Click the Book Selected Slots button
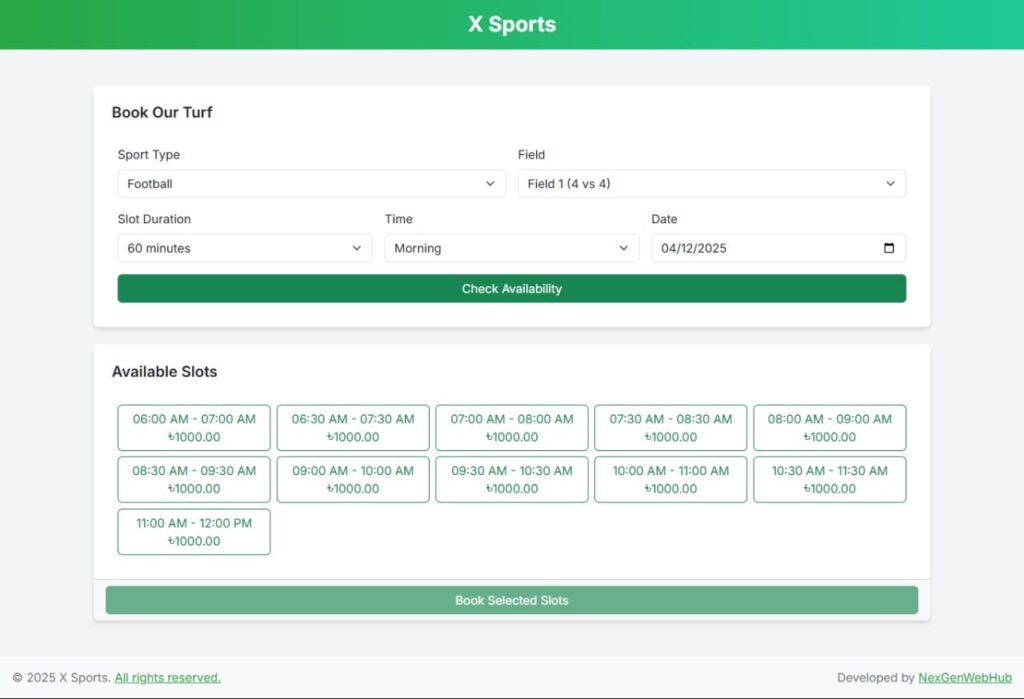Screen dimensions: 1024x699 click(511, 600)
